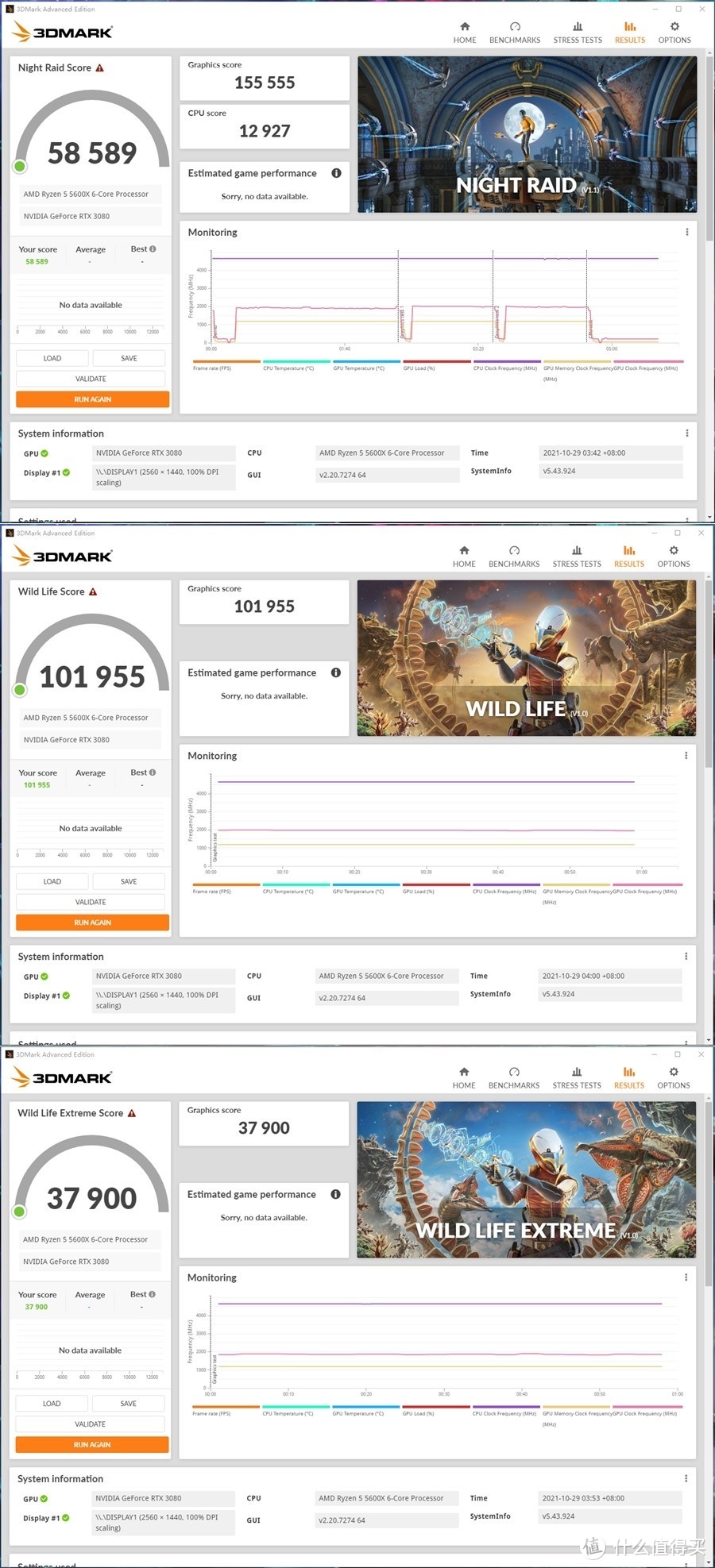Click the Wild Life Extreme banner image
This screenshot has height=1568, width=715.
[x=526, y=1179]
